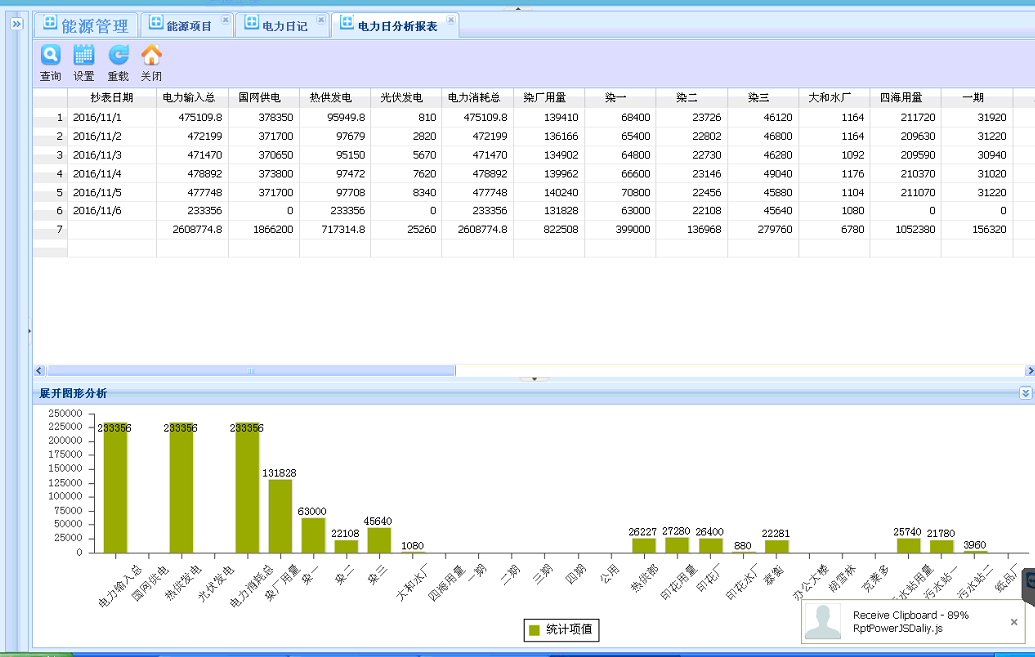Click the table's horizontal scrollbar thumb
This screenshot has height=657, width=1035.
coord(250,370)
